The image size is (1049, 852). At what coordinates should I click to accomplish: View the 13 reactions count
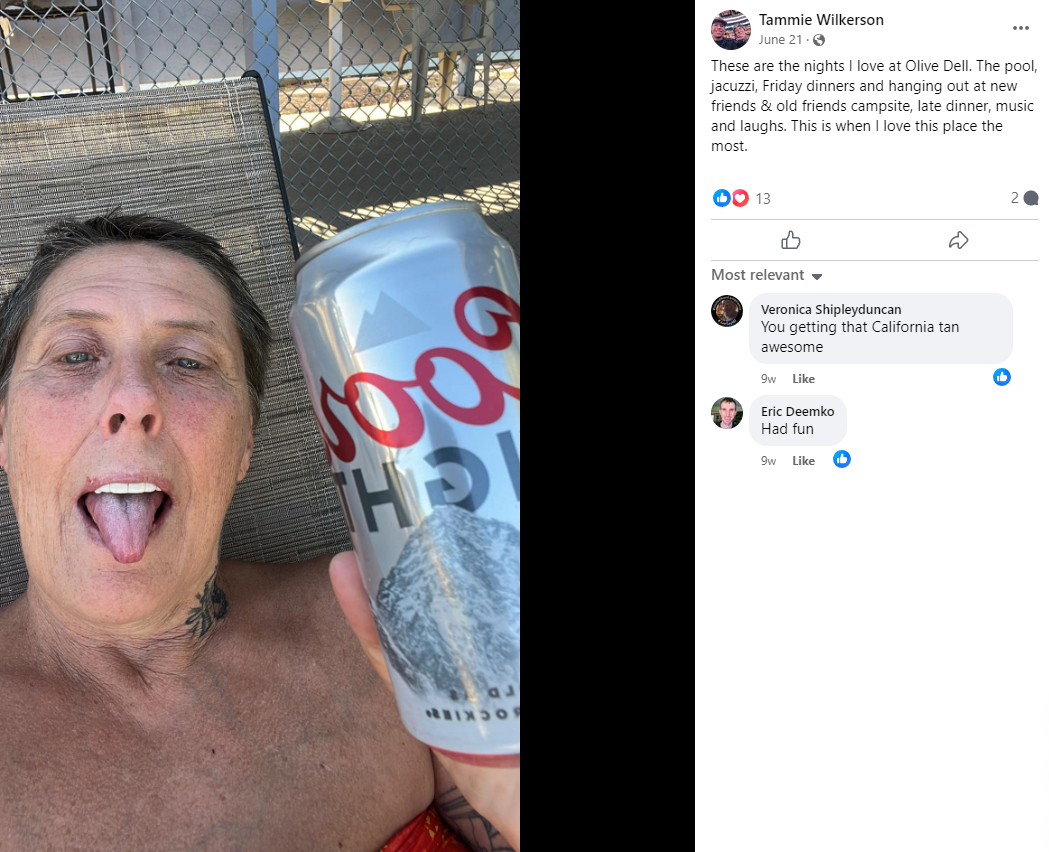[763, 199]
